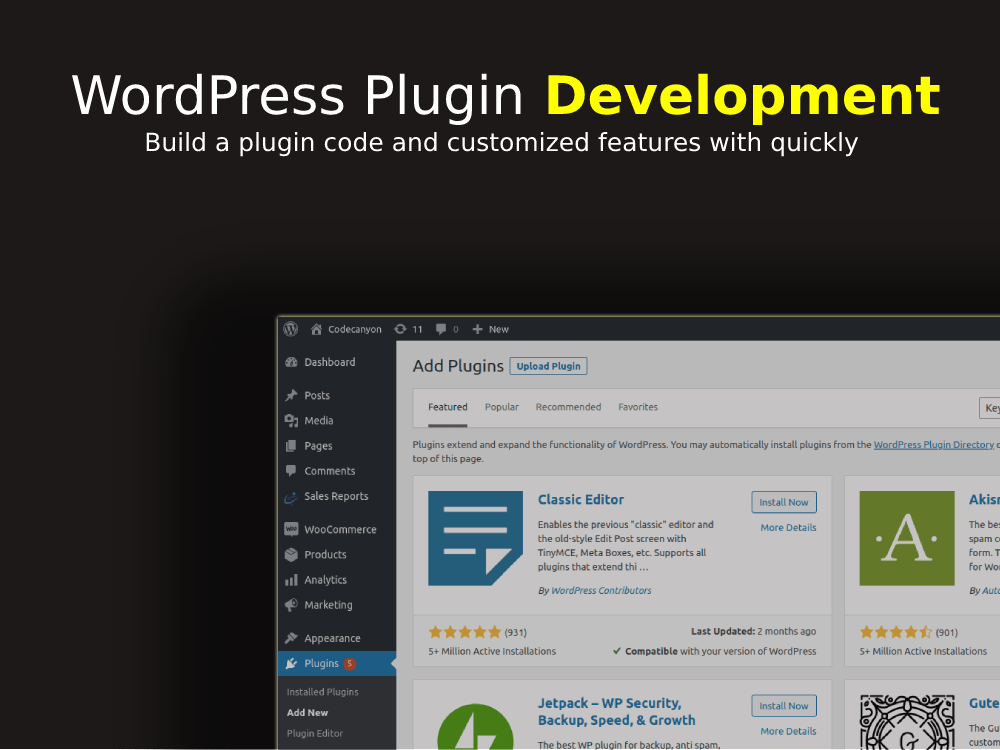Click Install Now for Classic Editor

(x=784, y=502)
